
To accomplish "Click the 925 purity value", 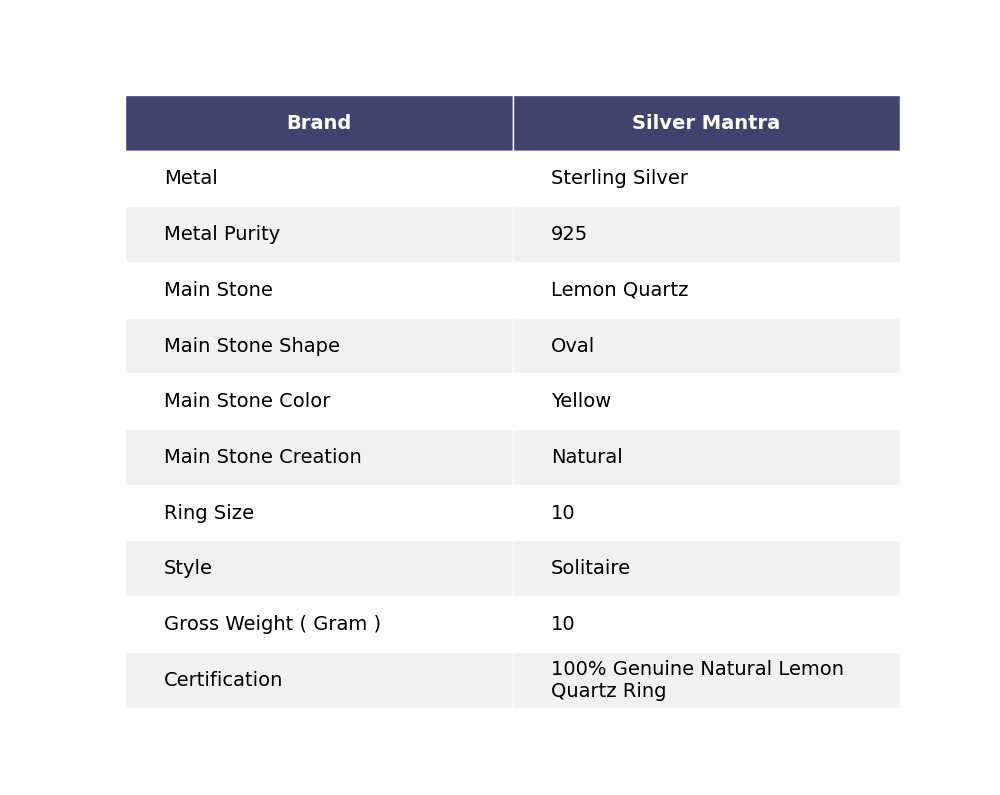I will pos(569,234).
